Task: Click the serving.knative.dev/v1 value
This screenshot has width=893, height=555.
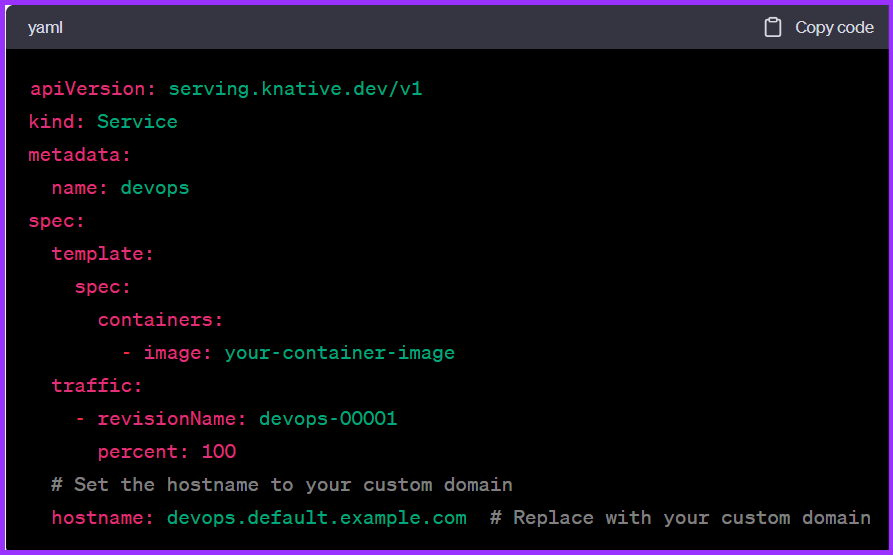Action: (x=295, y=88)
